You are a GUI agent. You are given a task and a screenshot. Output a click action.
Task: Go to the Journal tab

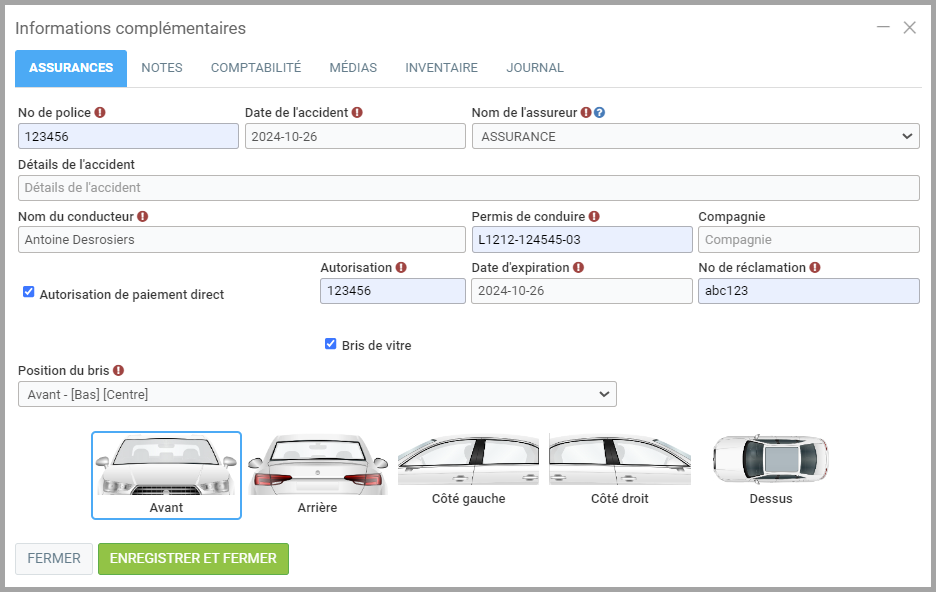[535, 68]
